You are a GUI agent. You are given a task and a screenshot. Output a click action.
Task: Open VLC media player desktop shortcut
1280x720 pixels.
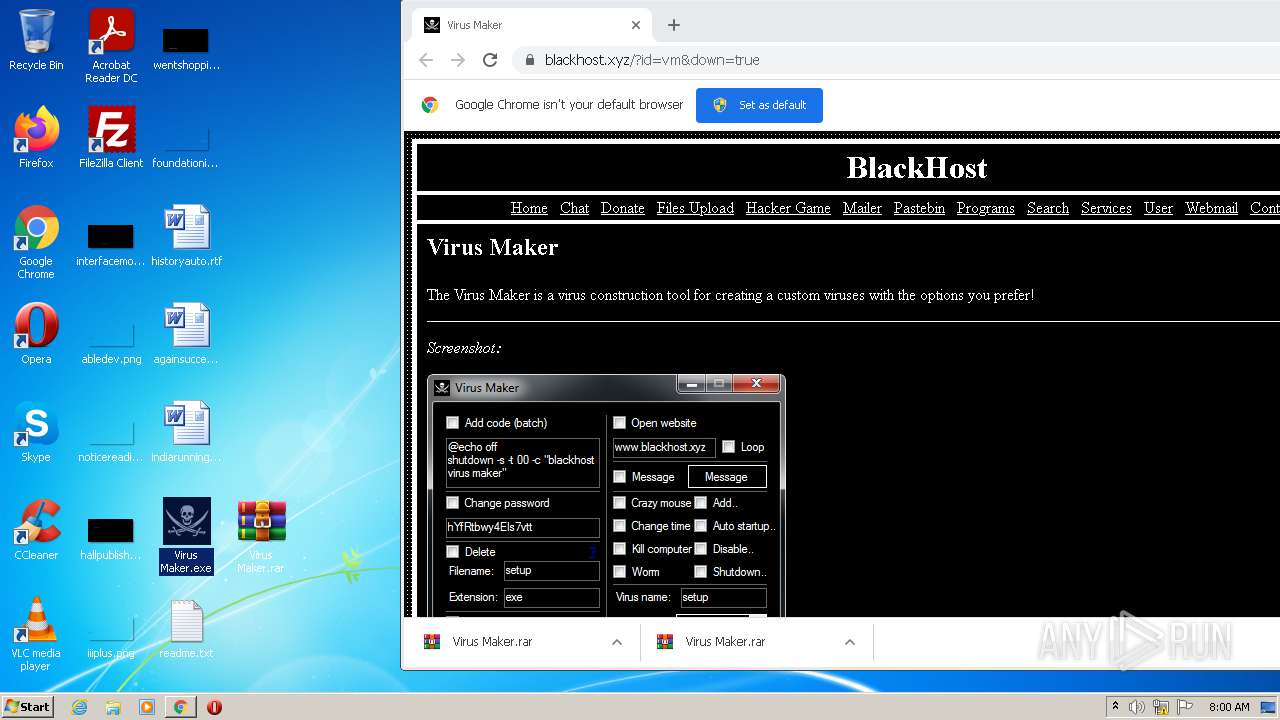pos(36,634)
